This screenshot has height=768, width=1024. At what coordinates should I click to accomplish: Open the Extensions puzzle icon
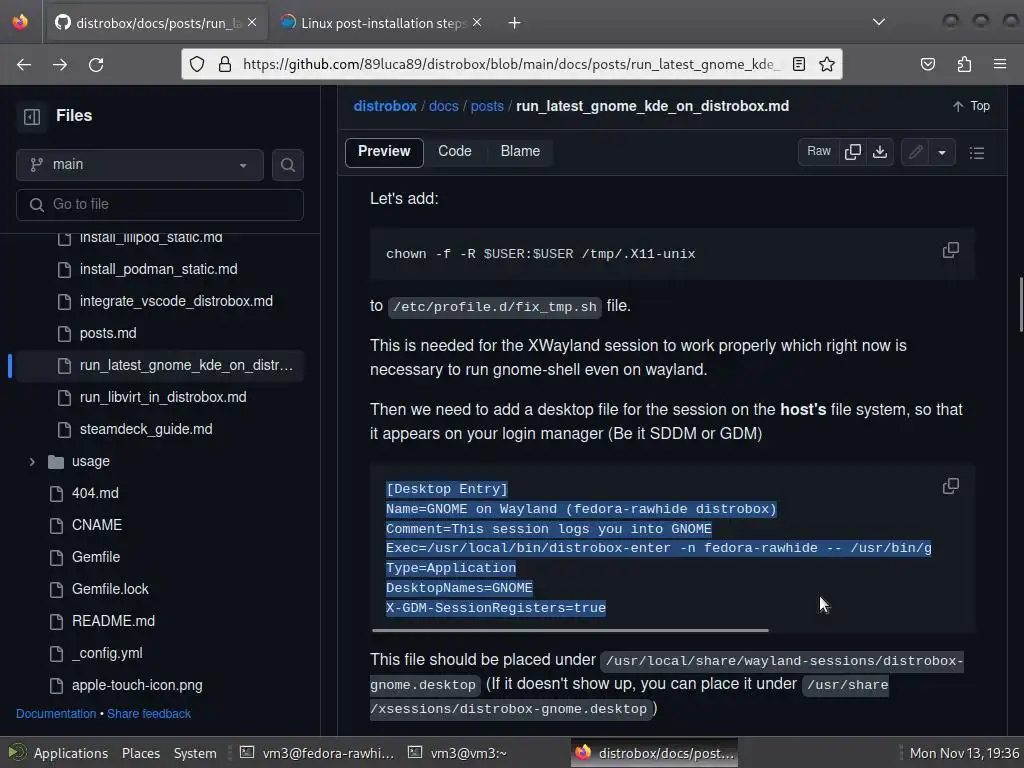coord(964,64)
